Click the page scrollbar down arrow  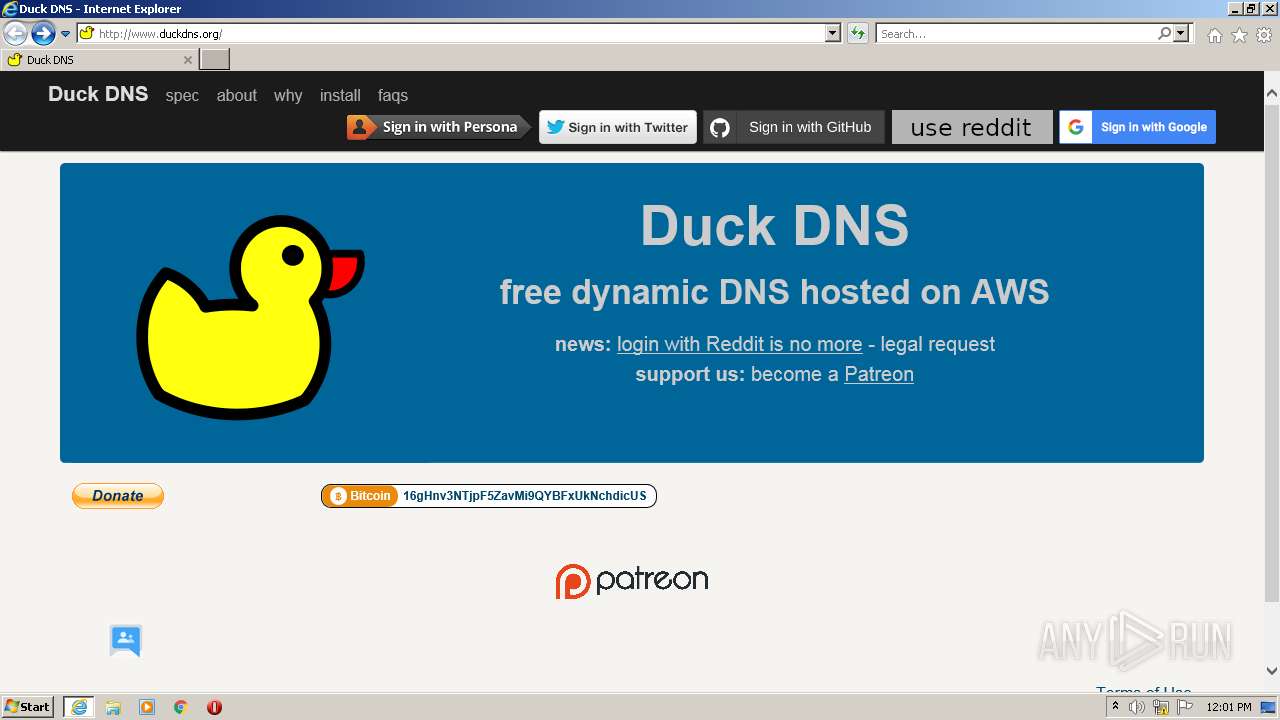1272,671
